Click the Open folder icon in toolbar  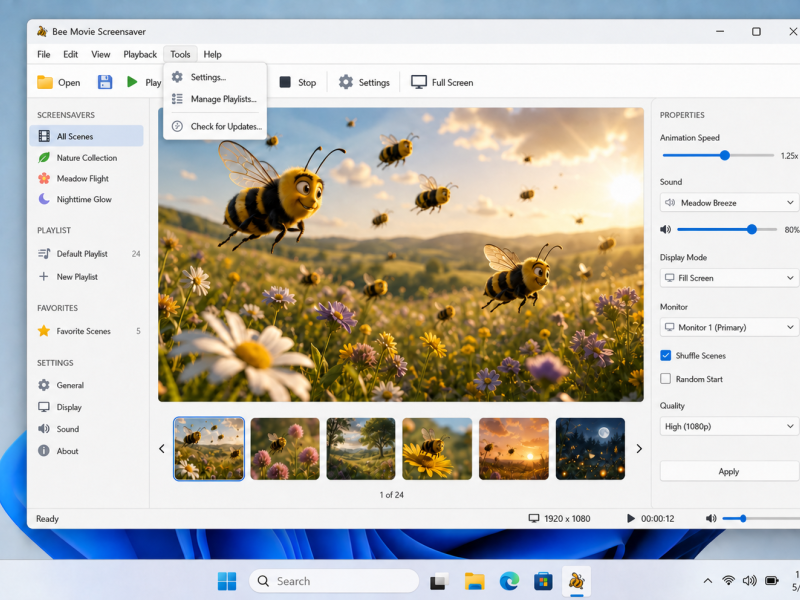click(x=45, y=82)
